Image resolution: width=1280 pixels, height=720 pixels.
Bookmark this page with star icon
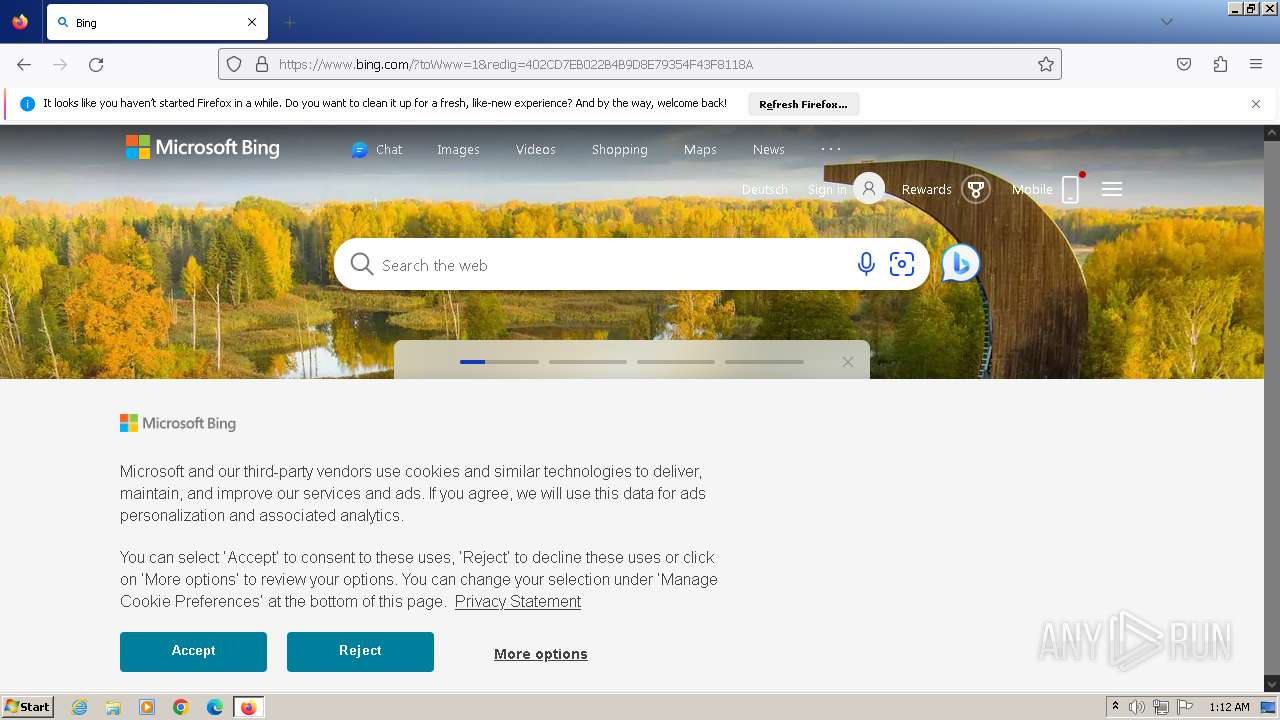1046,64
